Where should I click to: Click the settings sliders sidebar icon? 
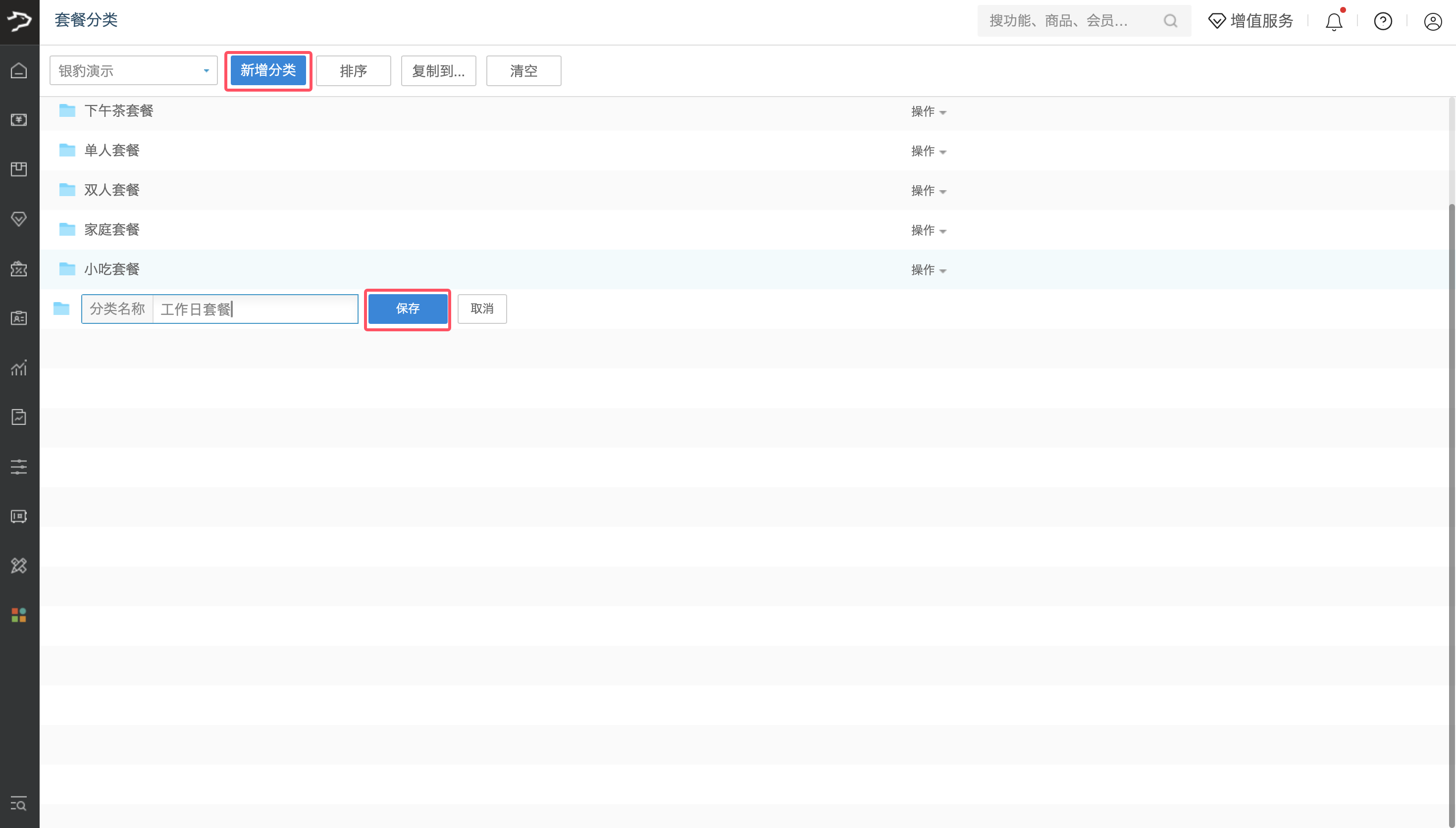pyautogui.click(x=19, y=467)
